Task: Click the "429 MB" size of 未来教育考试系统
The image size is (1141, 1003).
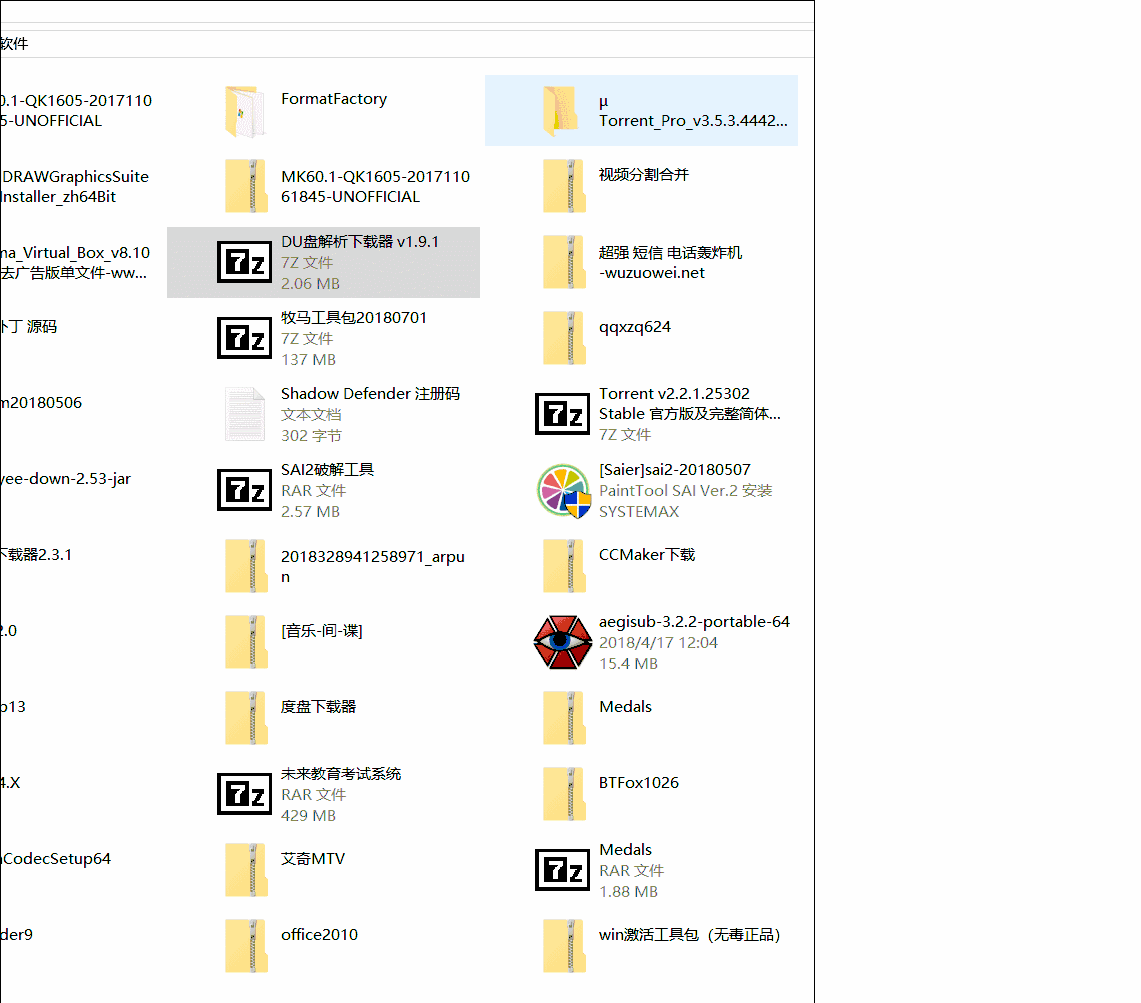Action: click(309, 816)
